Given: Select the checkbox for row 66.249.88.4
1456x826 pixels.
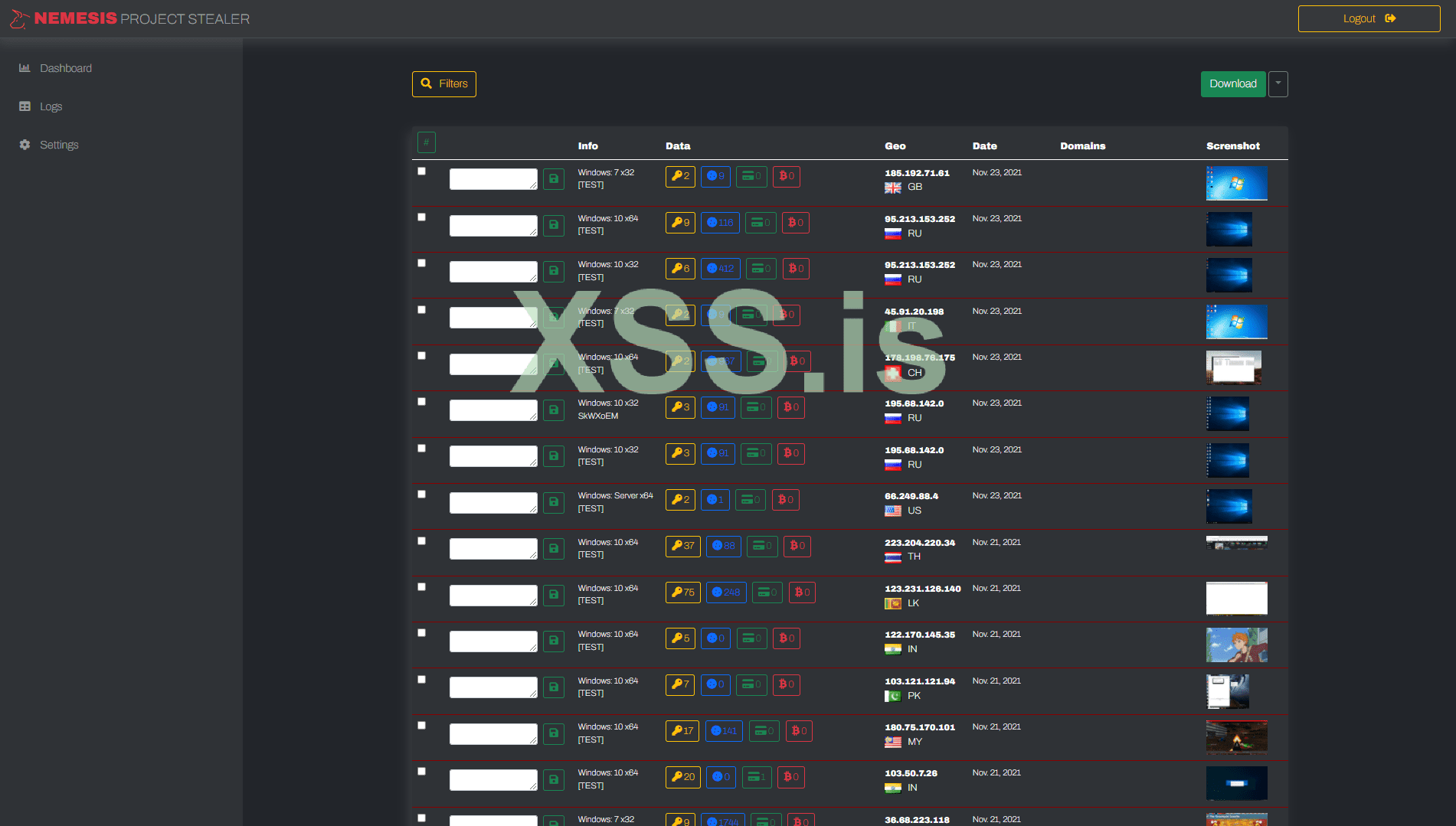Looking at the screenshot, I should point(421,494).
